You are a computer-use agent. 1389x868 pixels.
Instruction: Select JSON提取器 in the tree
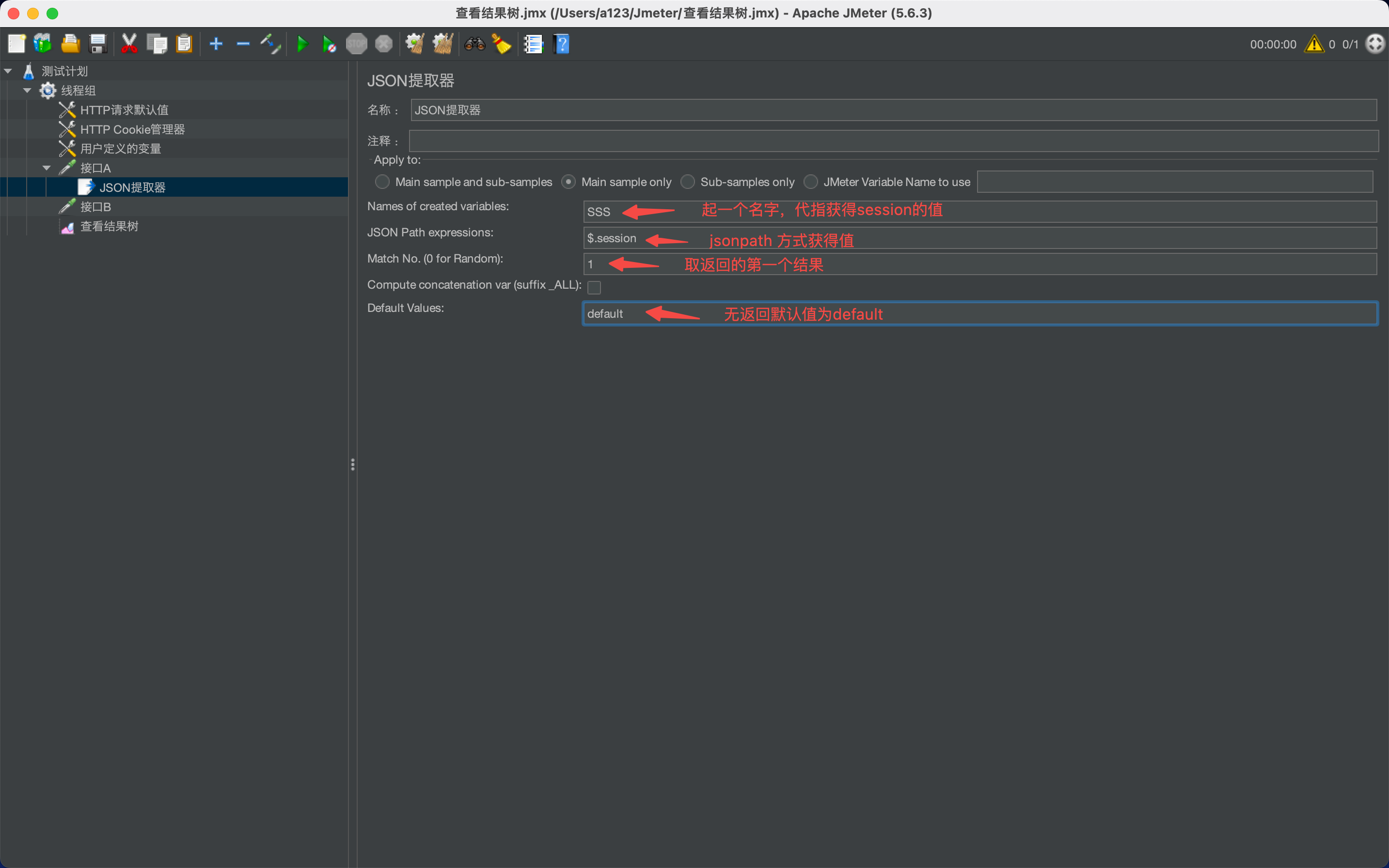[x=132, y=188]
